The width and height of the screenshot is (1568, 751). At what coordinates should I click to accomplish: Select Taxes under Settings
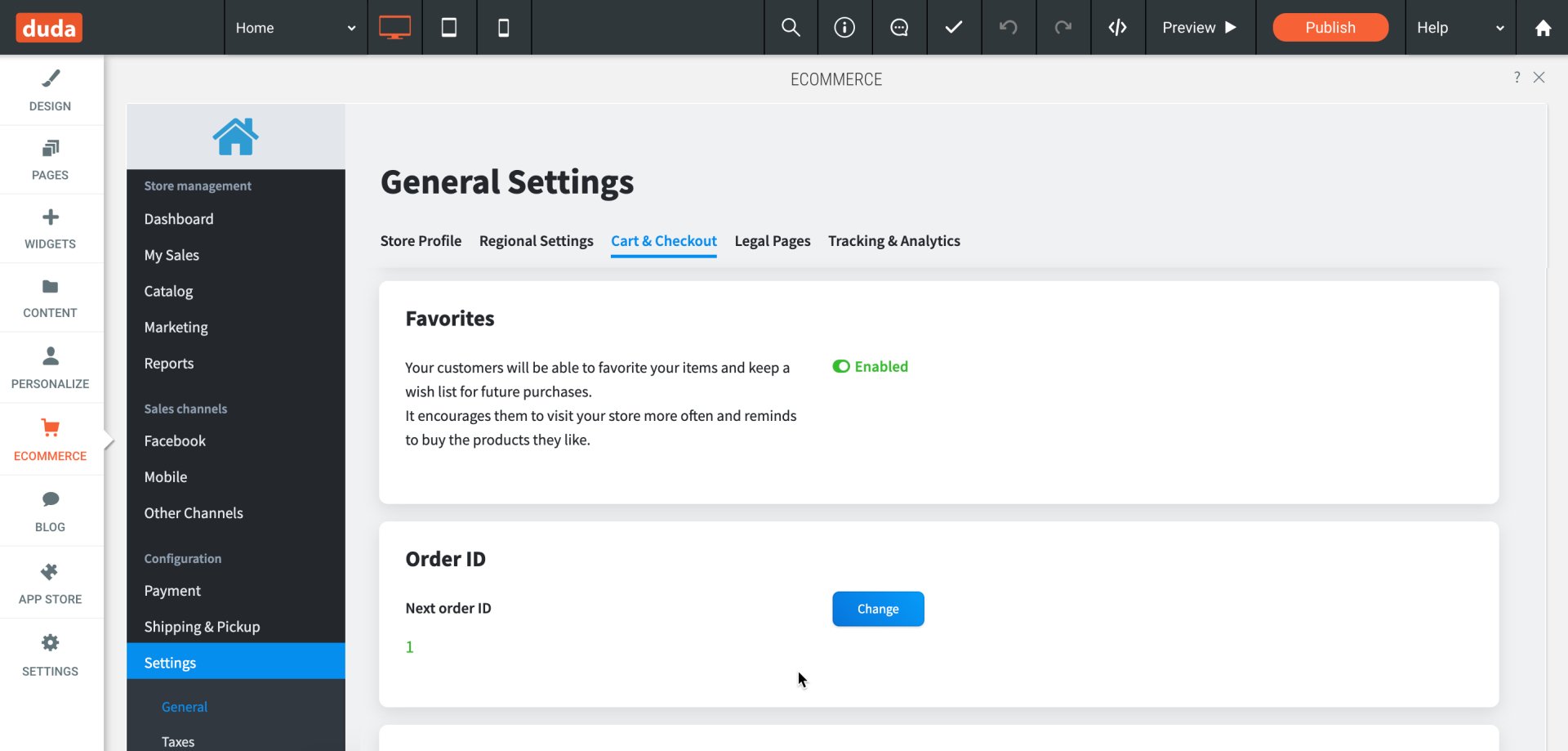[x=178, y=741]
